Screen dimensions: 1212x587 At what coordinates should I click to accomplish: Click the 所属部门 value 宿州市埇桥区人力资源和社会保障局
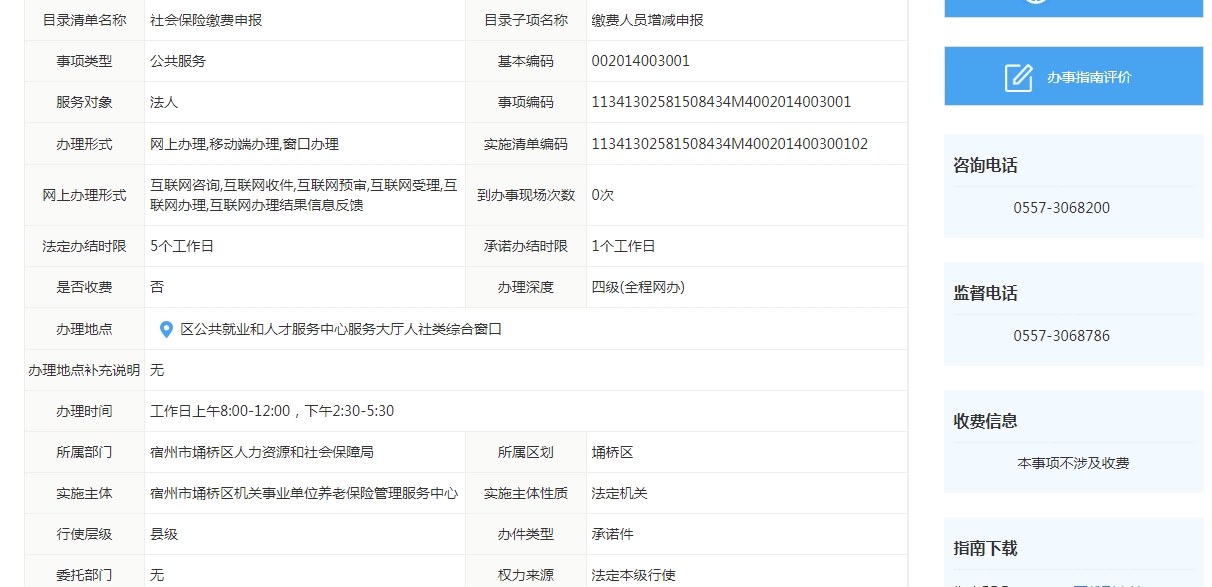pyautogui.click(x=262, y=452)
